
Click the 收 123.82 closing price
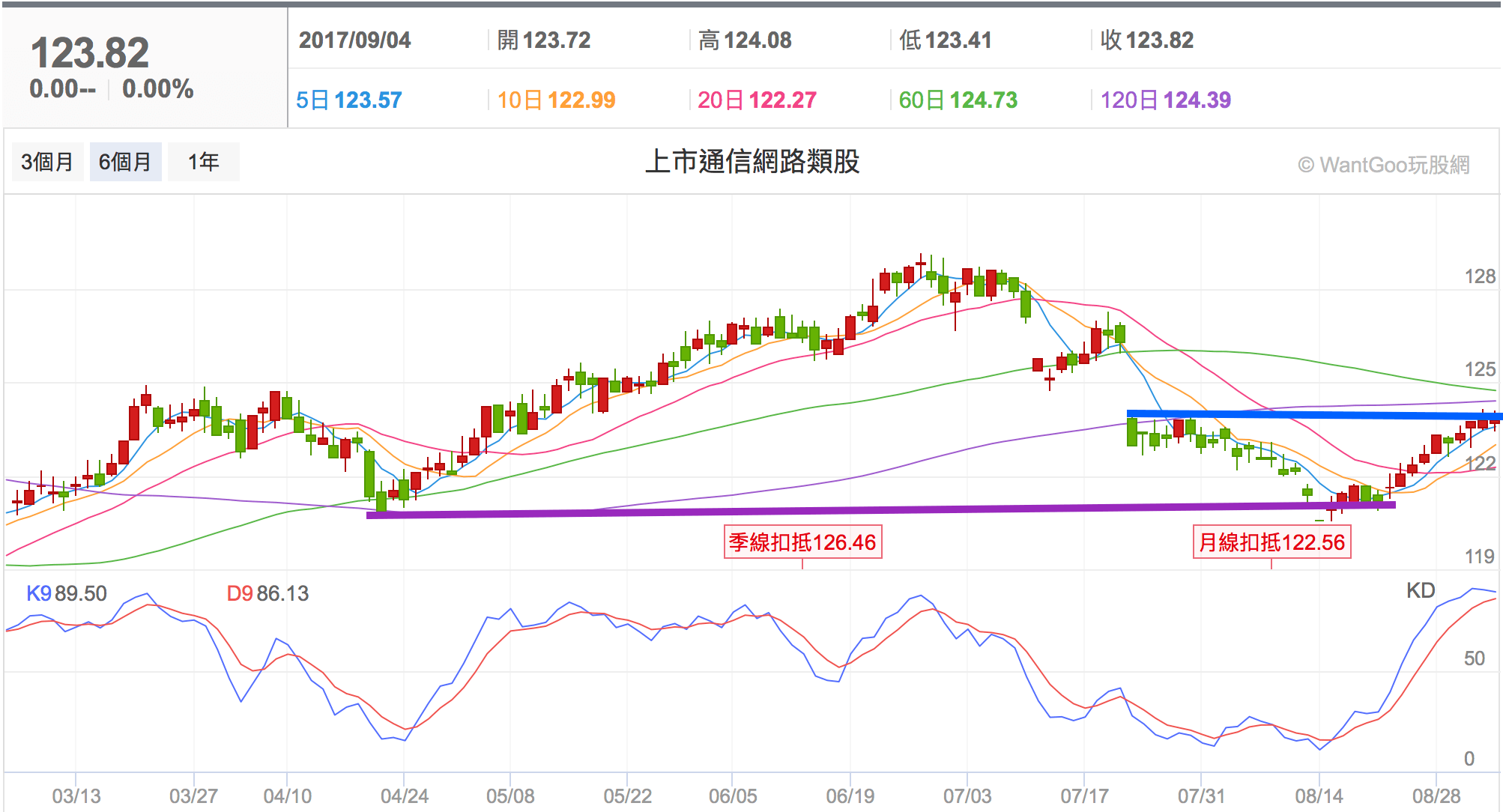pos(1147,40)
